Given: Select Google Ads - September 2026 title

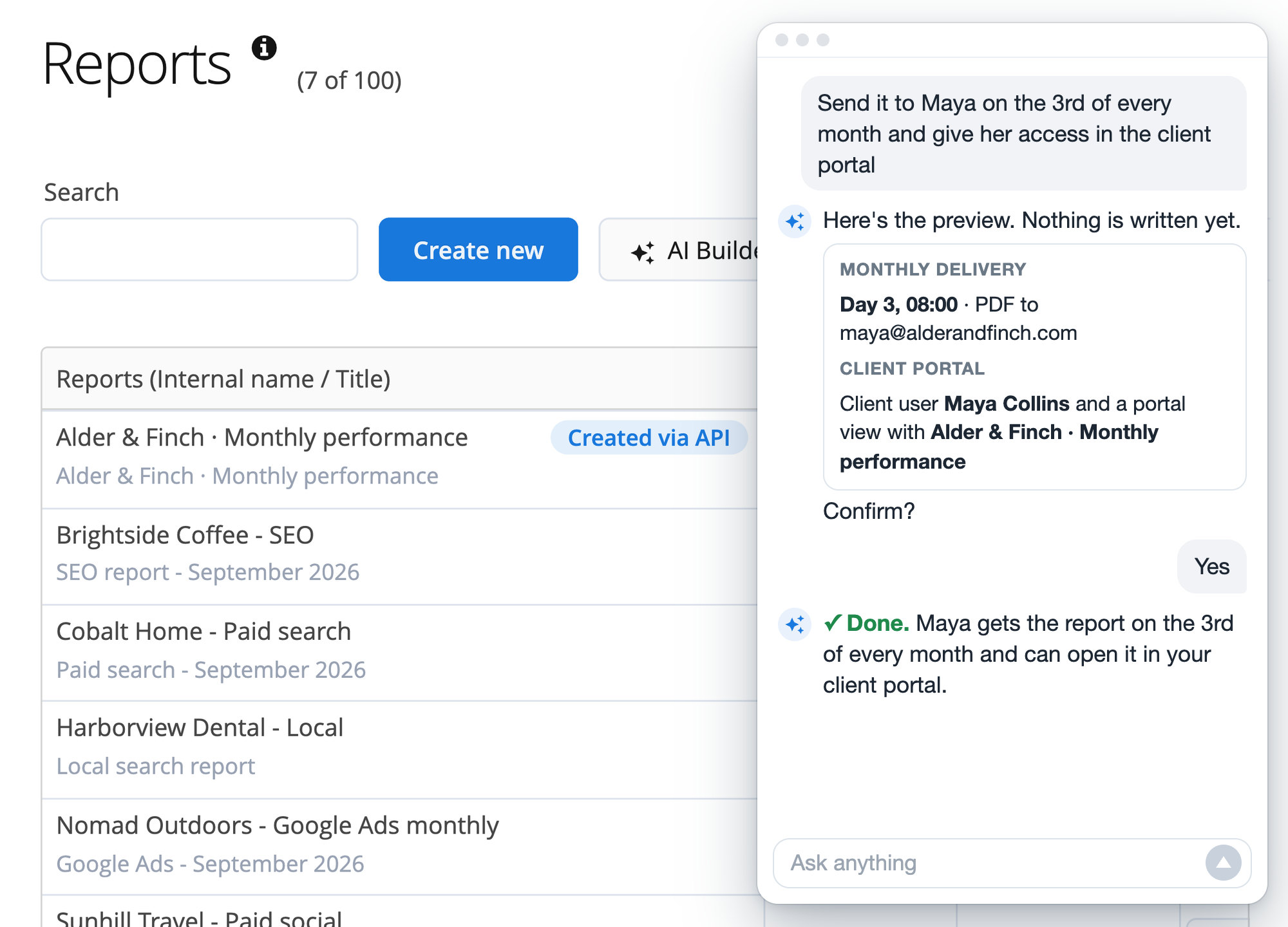Looking at the screenshot, I should pyautogui.click(x=210, y=864).
